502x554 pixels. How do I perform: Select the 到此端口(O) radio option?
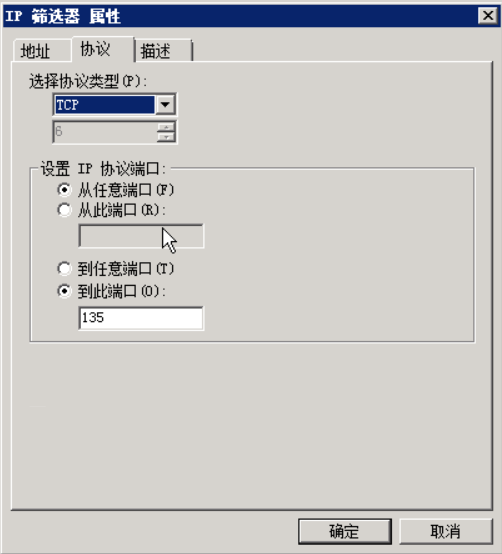[64, 291]
